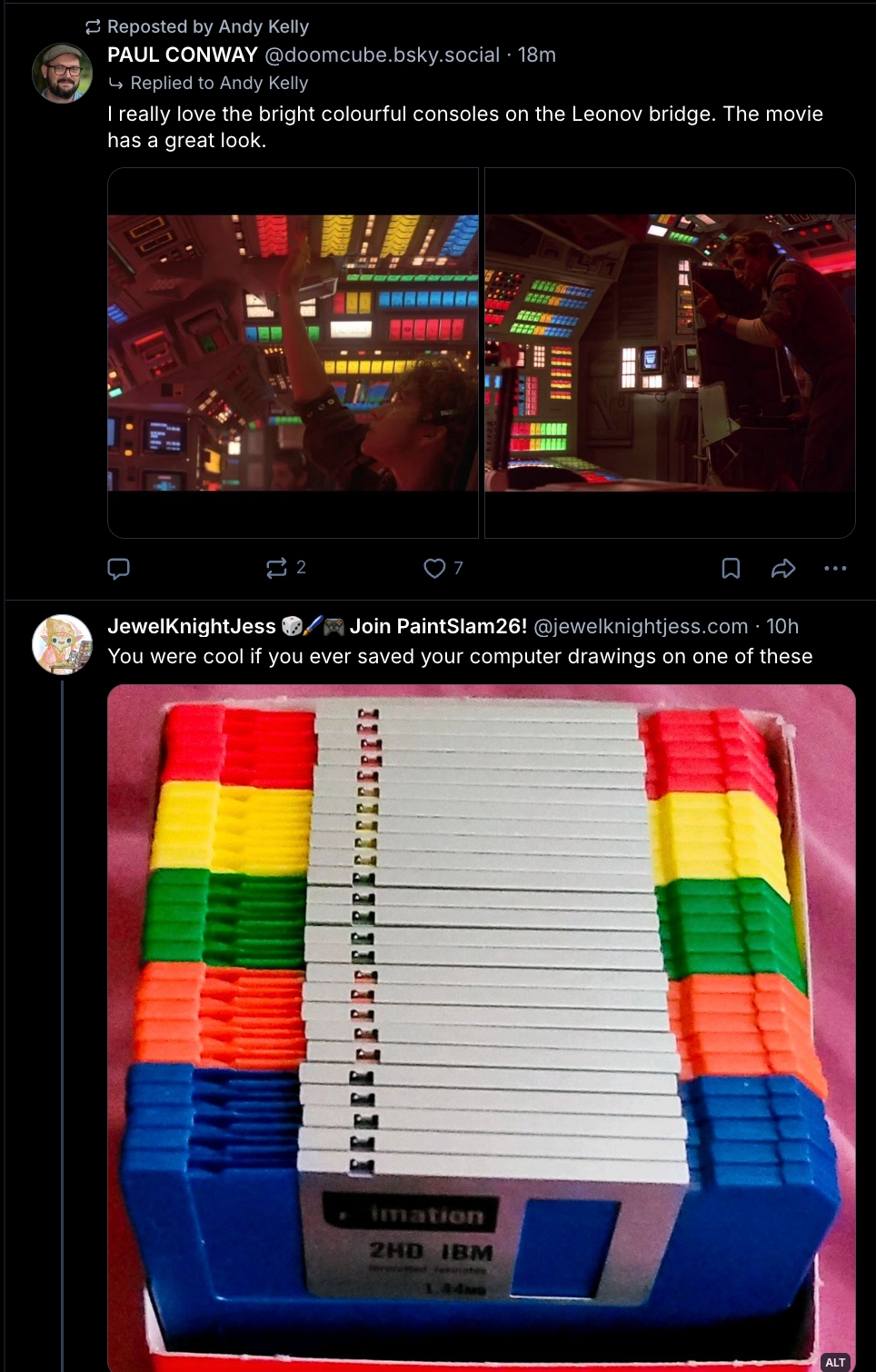View left Leonov bridge console image
The height and width of the screenshot is (1372, 876).
coord(293,353)
